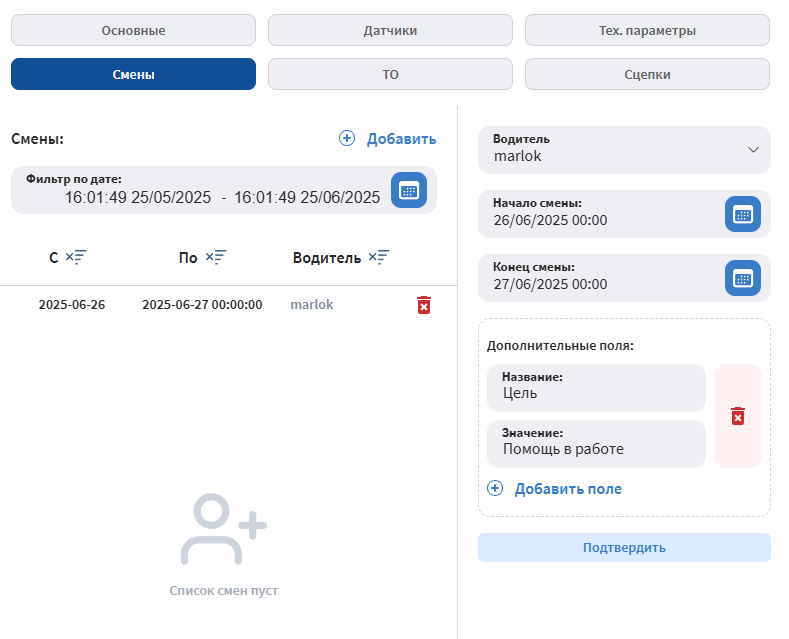Viewport: 789px width, 639px height.
Task: Sort shifts by the Водитель column
Action: pyautogui.click(x=378, y=258)
